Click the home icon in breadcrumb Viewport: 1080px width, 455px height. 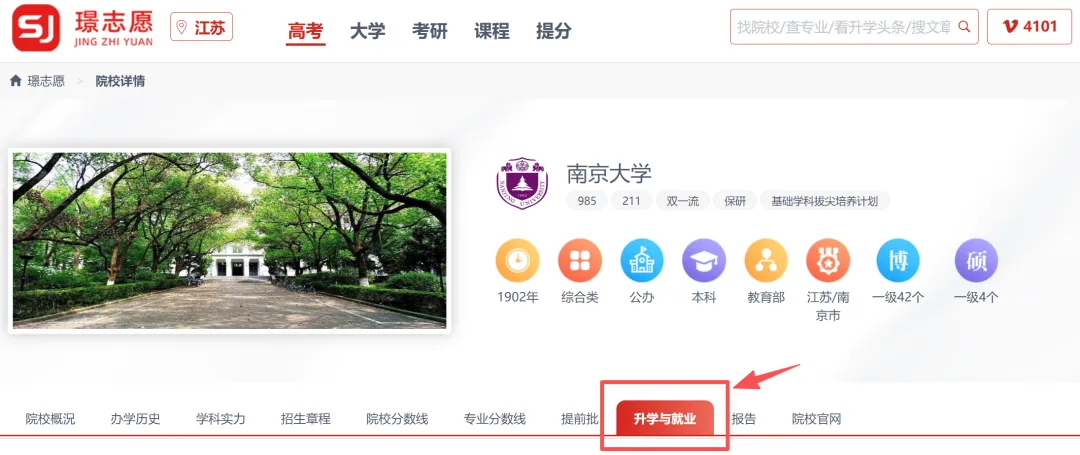(x=16, y=81)
